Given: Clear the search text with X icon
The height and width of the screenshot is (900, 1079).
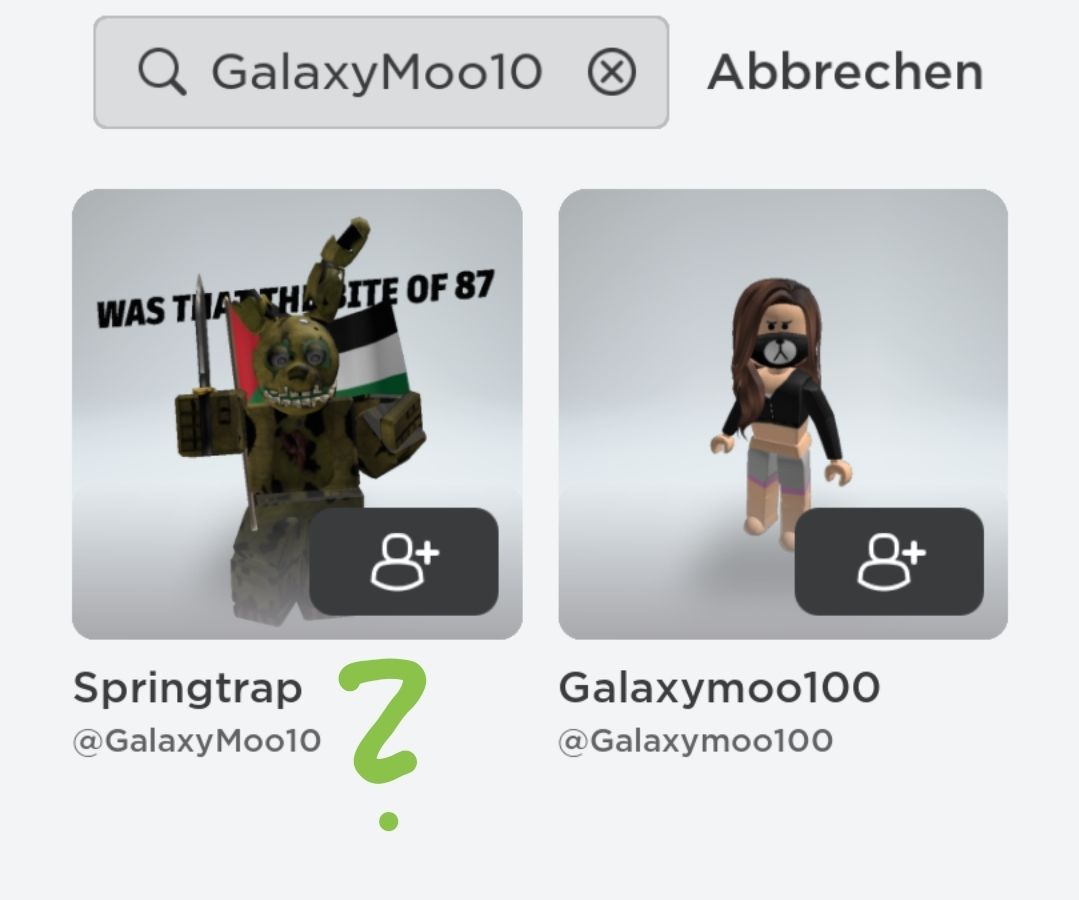Looking at the screenshot, I should point(611,72).
